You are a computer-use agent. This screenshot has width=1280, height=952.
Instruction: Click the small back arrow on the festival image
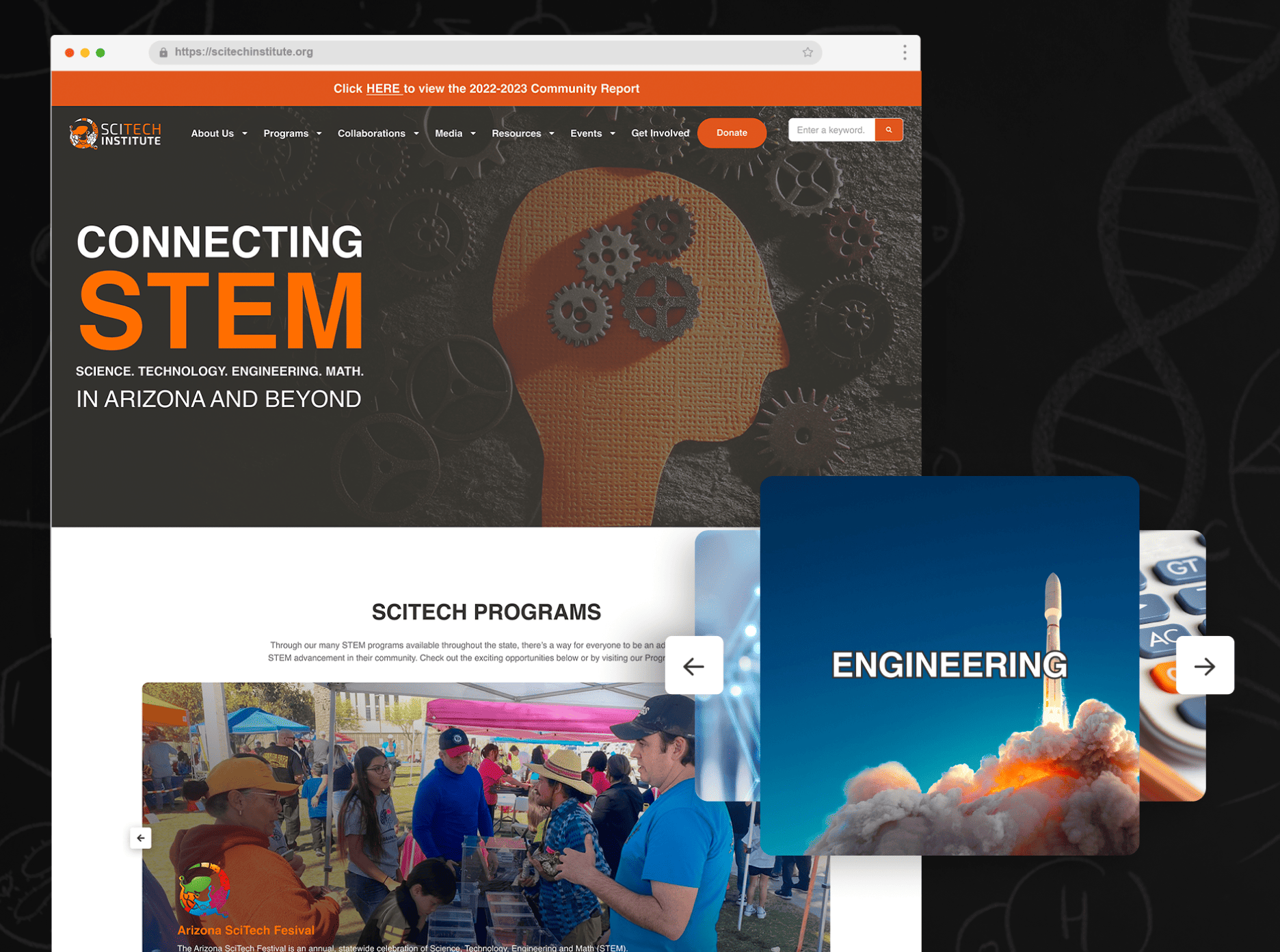(141, 837)
